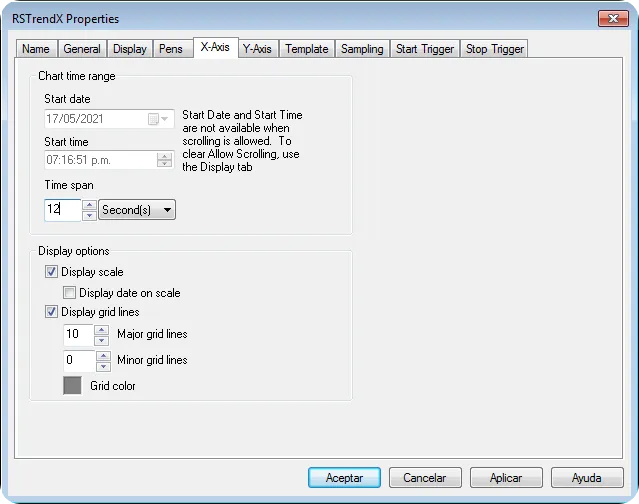The height and width of the screenshot is (504, 639).
Task: Open the Grid color swatch
Action: 72,385
